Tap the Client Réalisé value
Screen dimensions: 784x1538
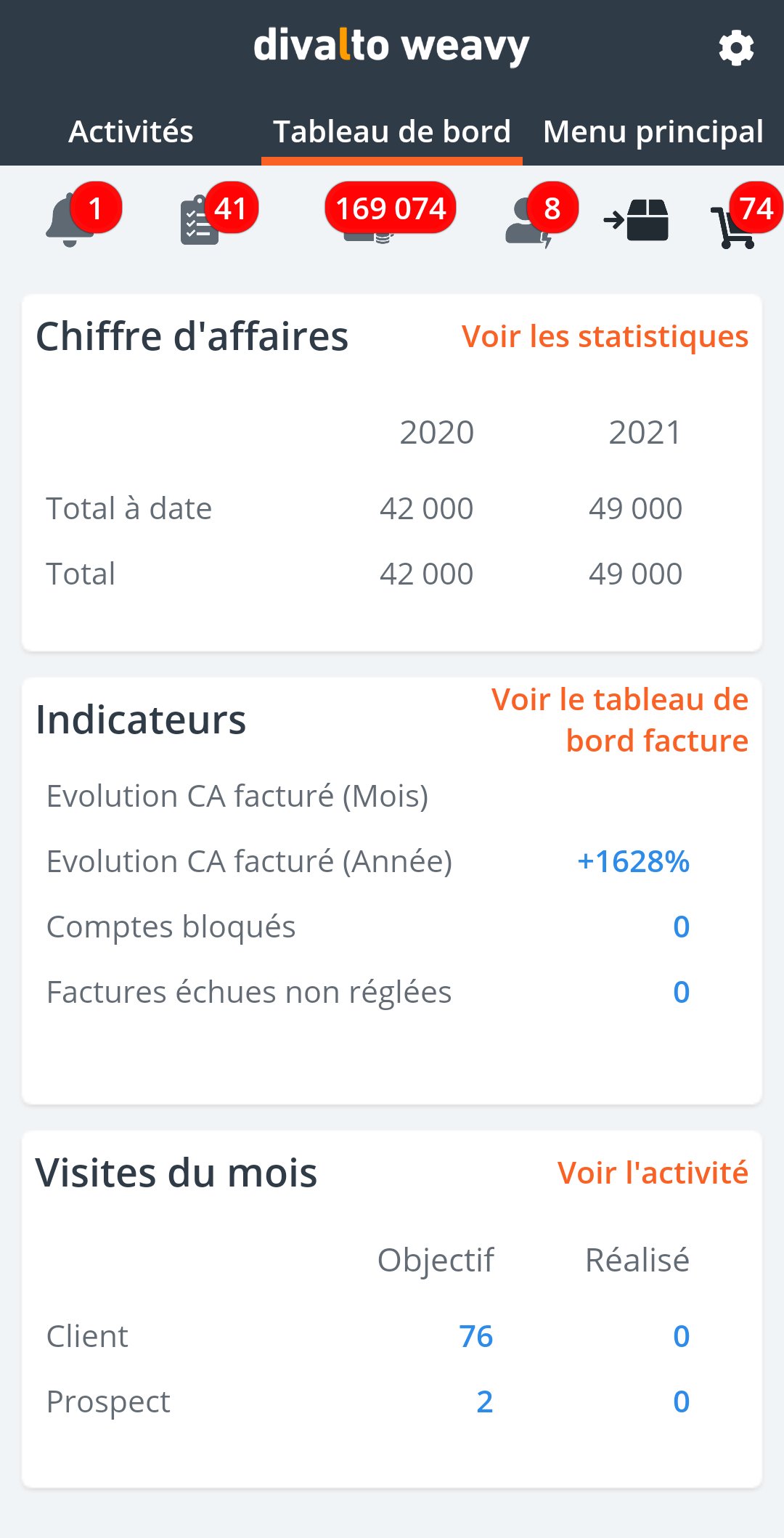pos(681,1336)
